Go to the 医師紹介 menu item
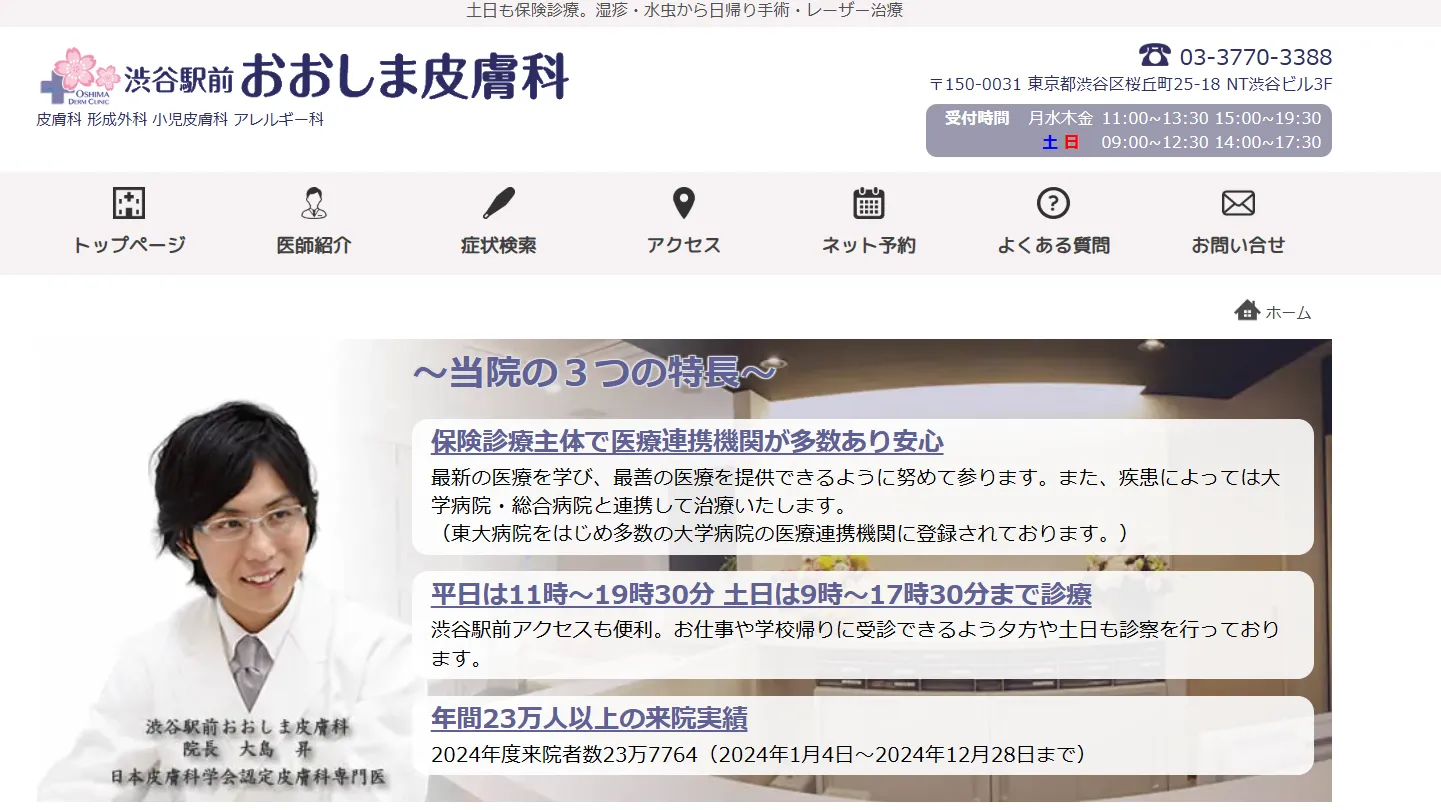 pyautogui.click(x=314, y=245)
